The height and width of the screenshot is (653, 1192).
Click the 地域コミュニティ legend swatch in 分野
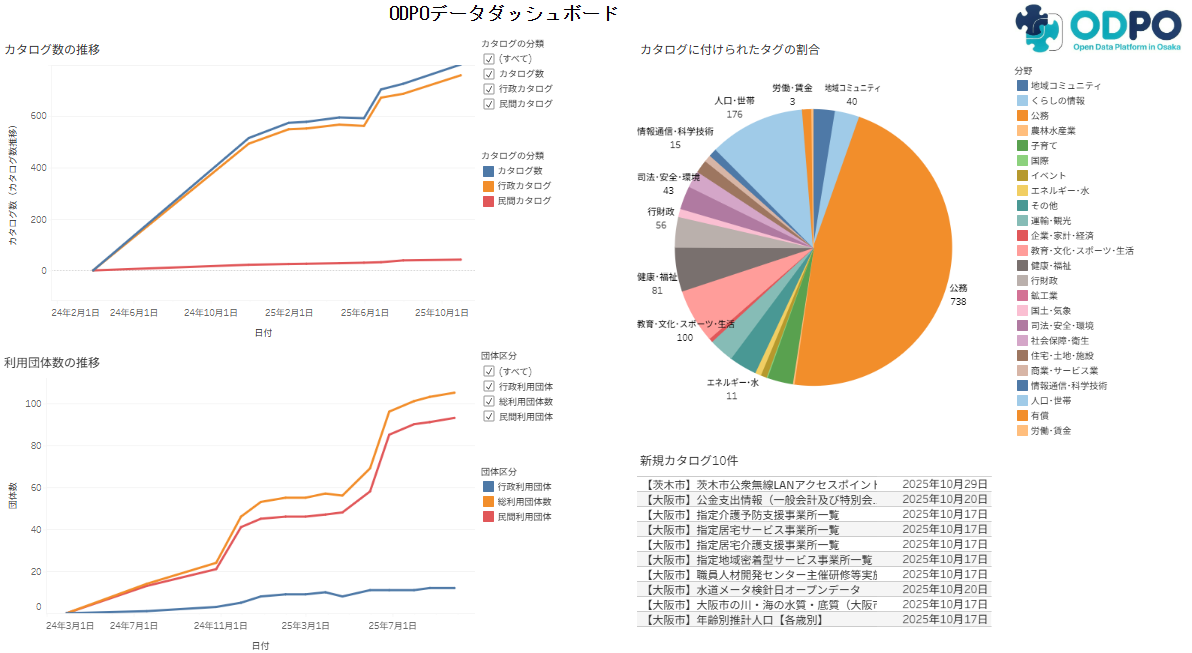pyautogui.click(x=1021, y=86)
